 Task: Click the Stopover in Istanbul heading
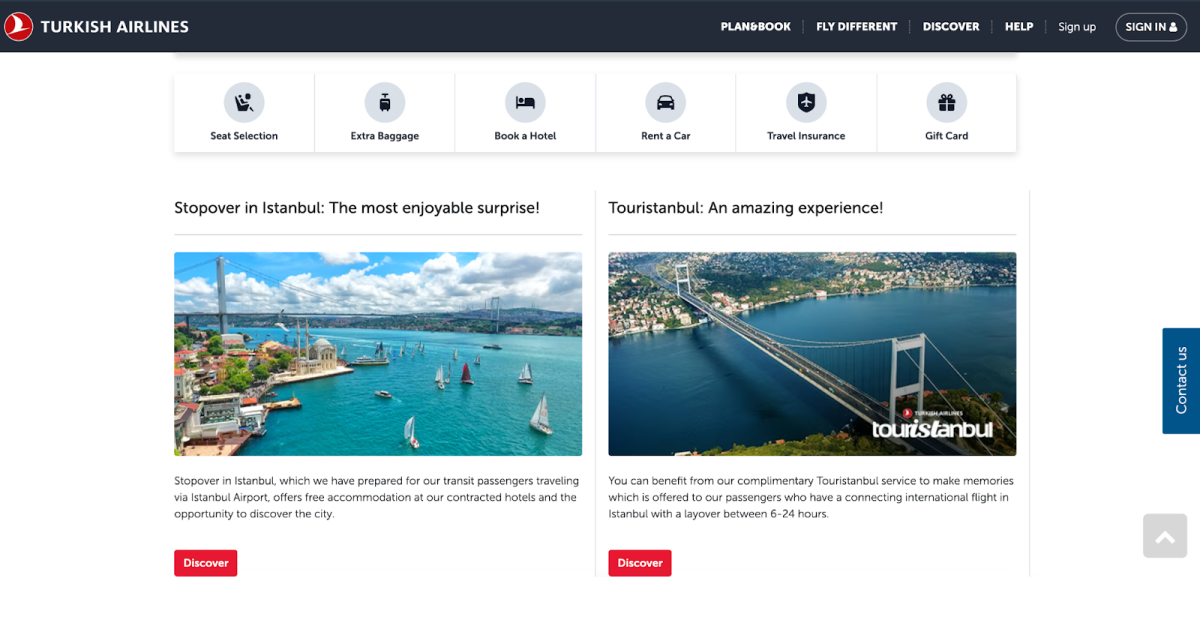click(x=357, y=208)
